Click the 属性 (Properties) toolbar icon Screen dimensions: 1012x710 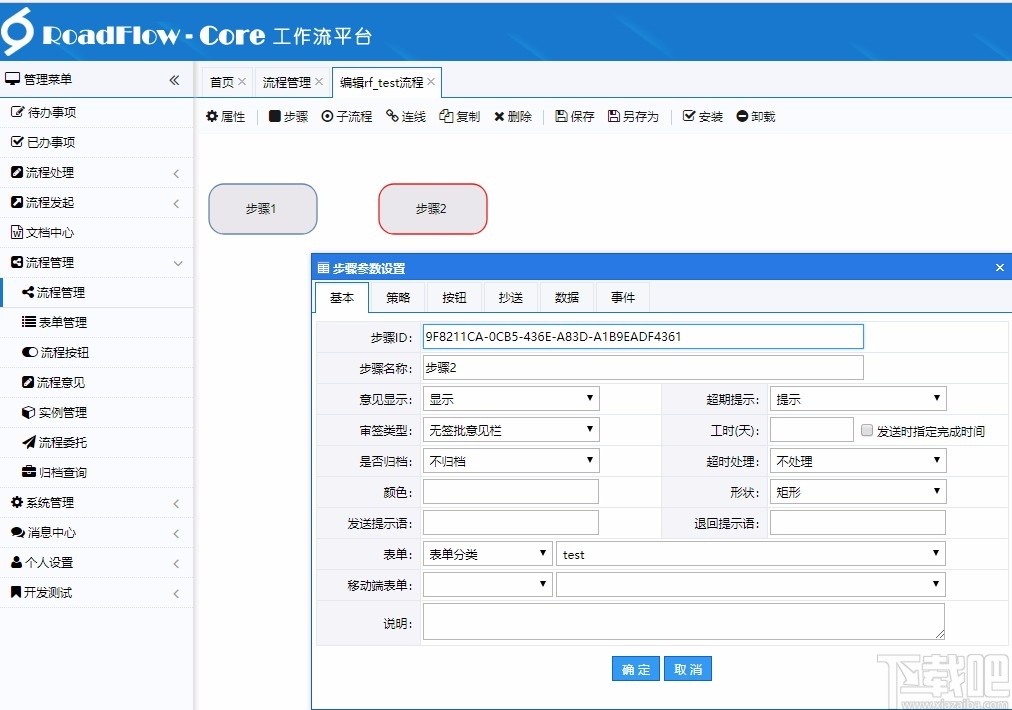pos(227,116)
